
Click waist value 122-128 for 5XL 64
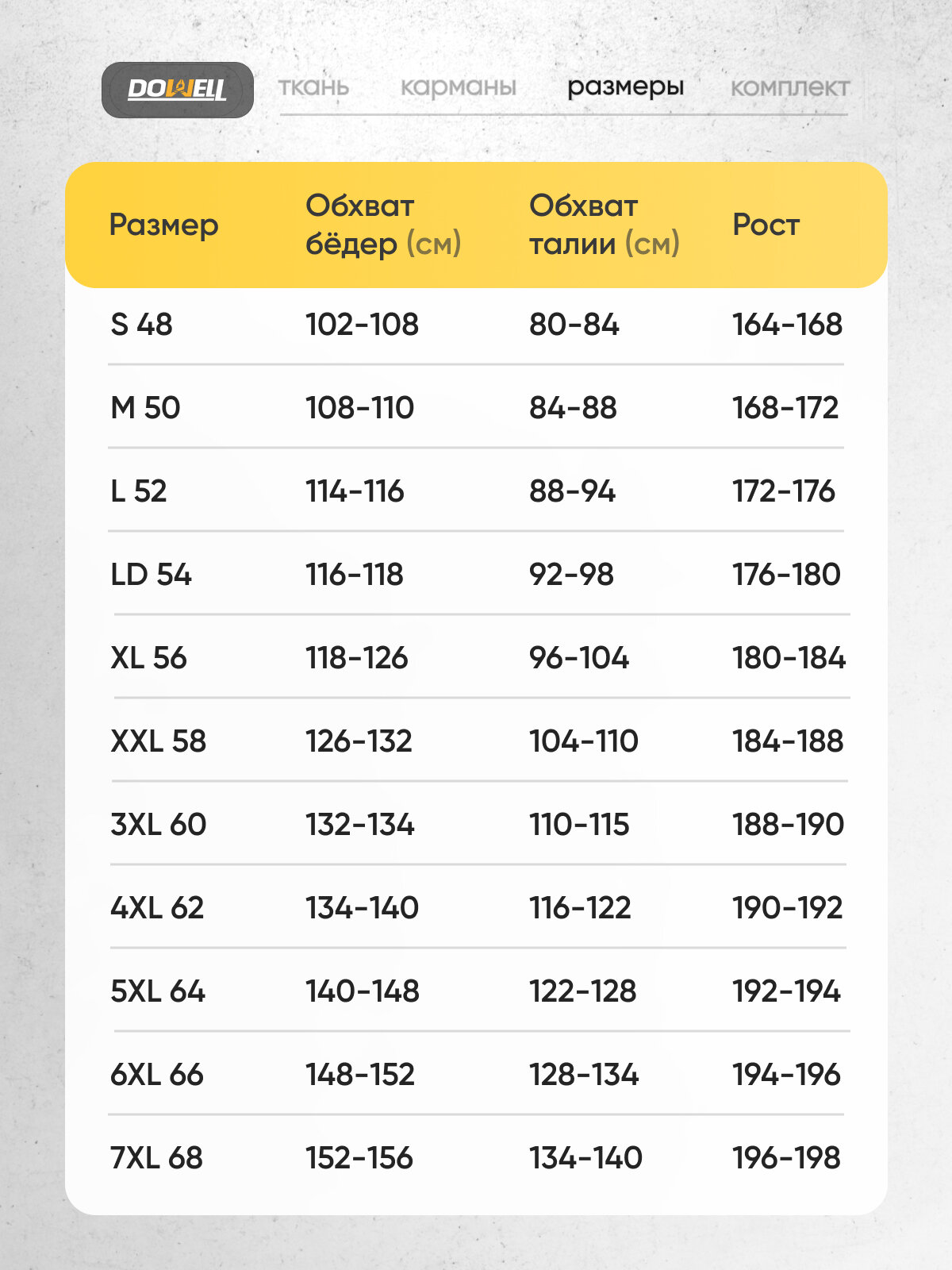tap(582, 991)
